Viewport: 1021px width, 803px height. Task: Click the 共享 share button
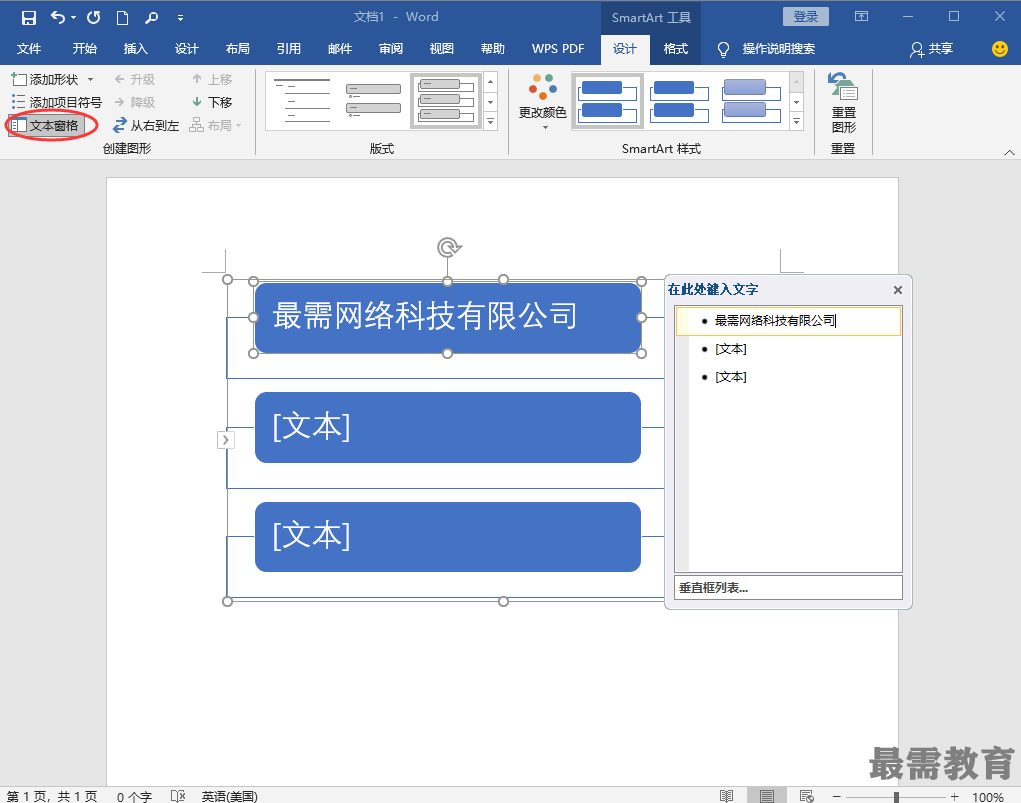click(932, 49)
